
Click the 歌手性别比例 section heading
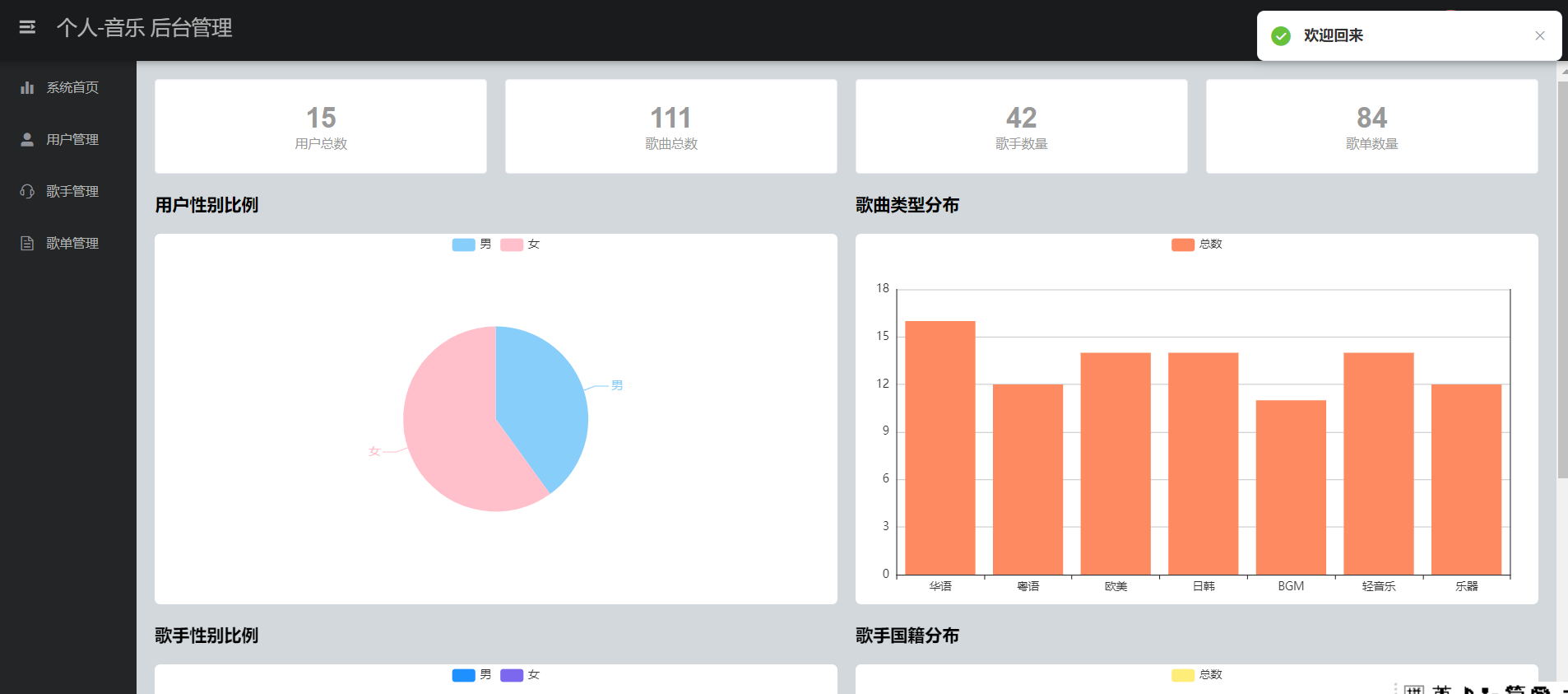(206, 636)
